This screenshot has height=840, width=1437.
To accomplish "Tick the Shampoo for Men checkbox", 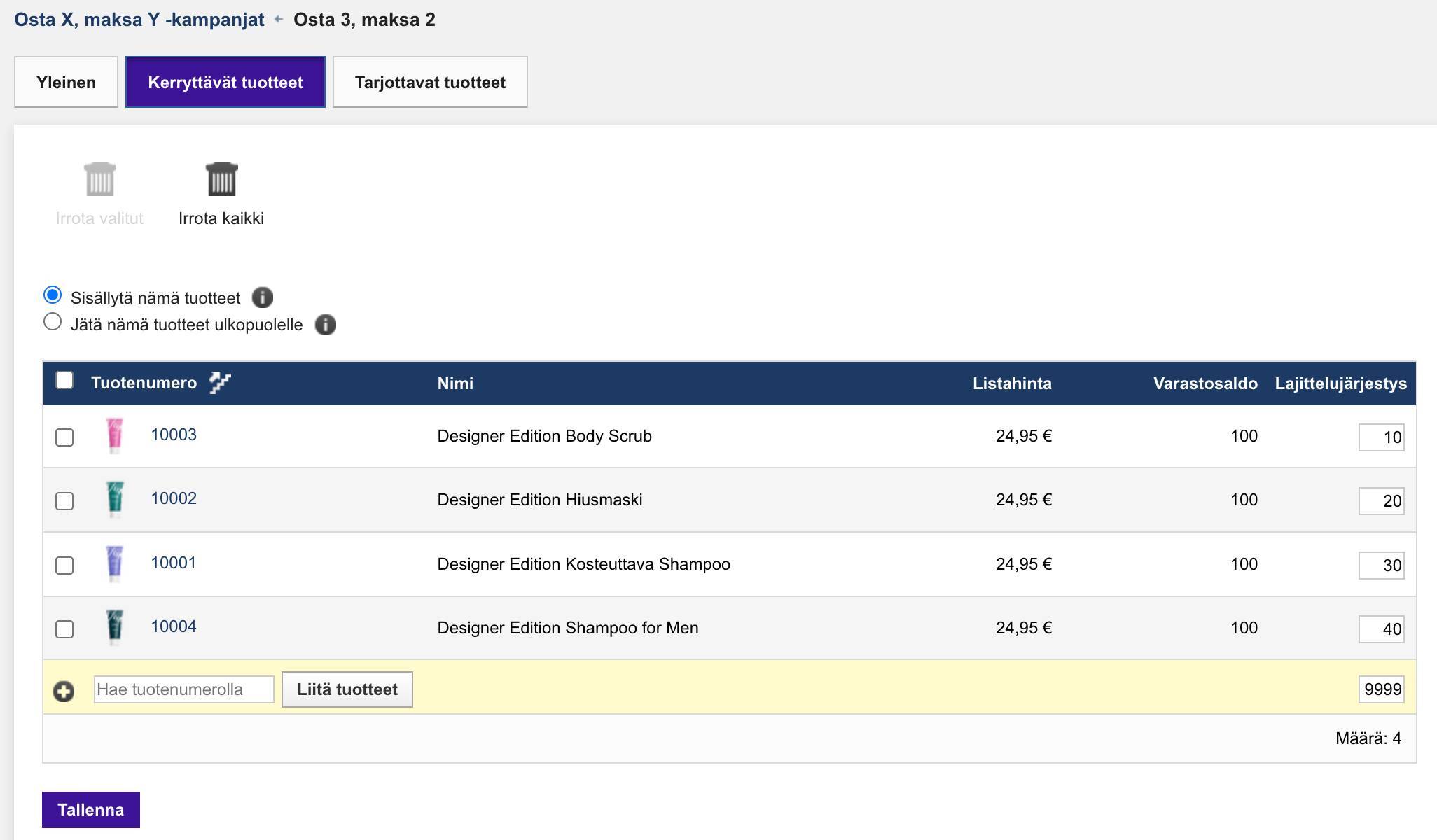I will (x=64, y=629).
